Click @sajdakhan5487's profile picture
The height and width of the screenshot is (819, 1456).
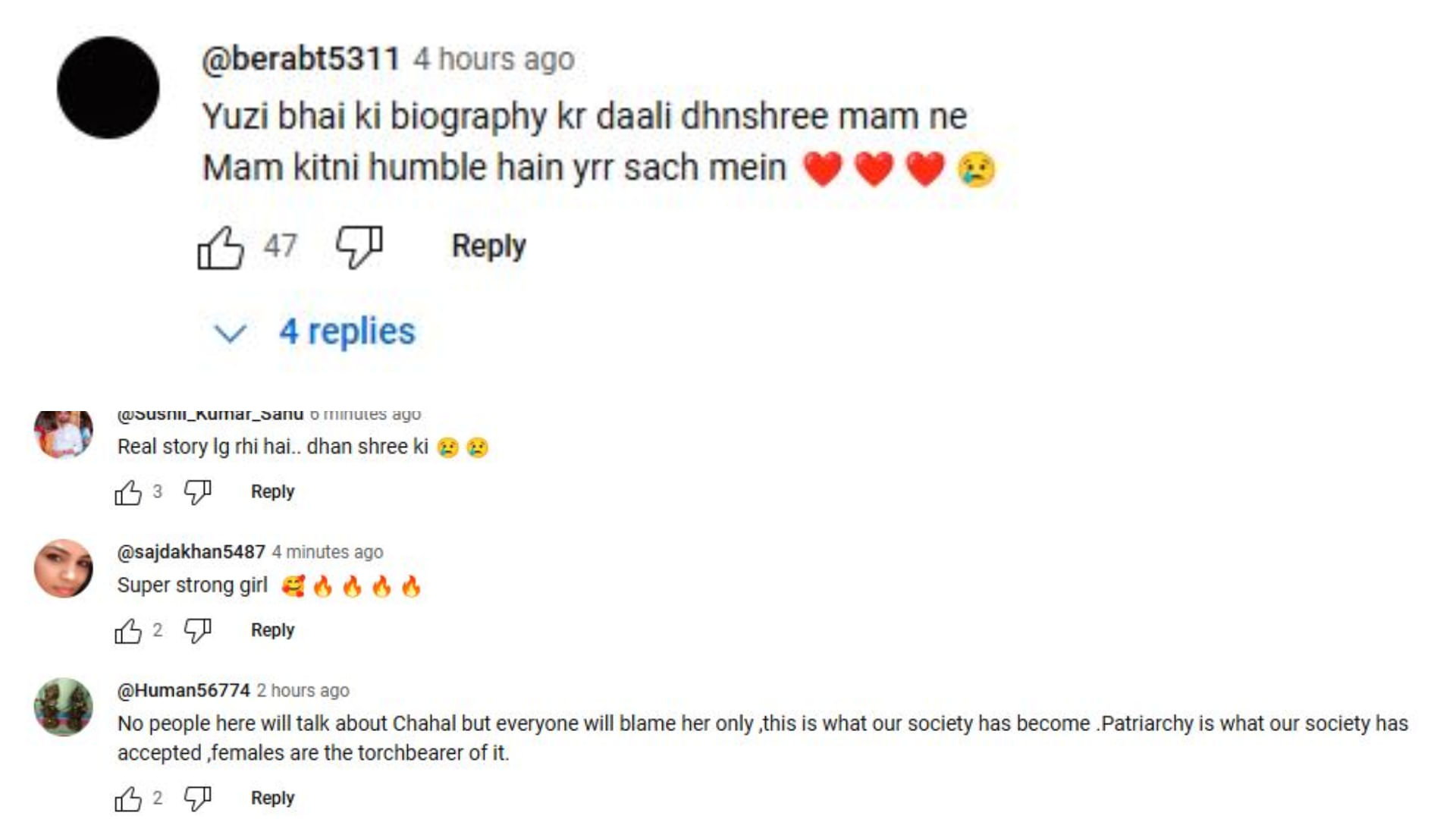click(x=64, y=568)
